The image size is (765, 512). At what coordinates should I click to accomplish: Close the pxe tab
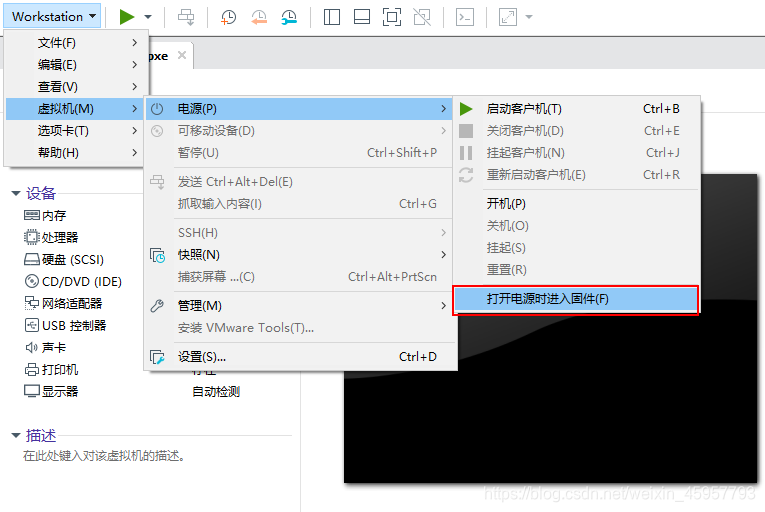(x=182, y=55)
